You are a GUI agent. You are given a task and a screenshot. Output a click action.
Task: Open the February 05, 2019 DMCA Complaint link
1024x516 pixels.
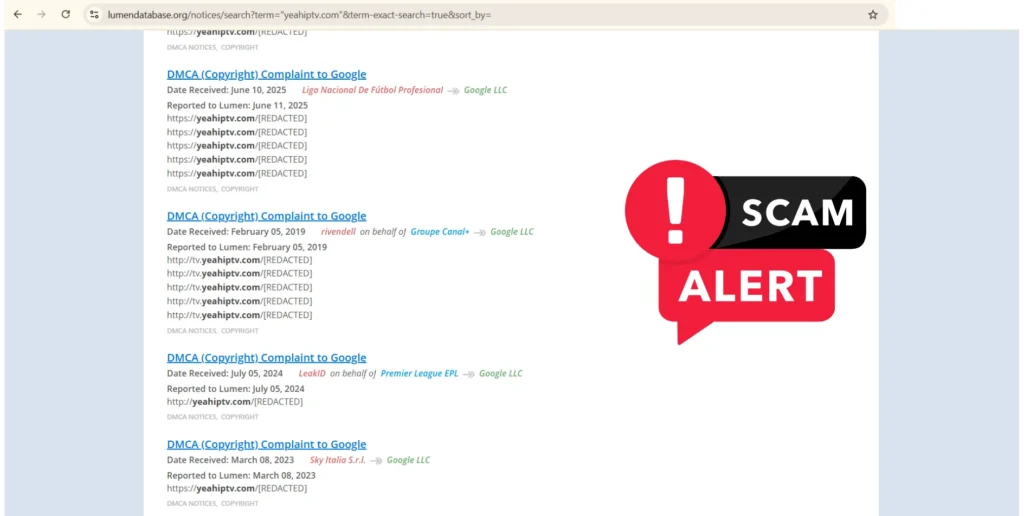pyautogui.click(x=266, y=216)
